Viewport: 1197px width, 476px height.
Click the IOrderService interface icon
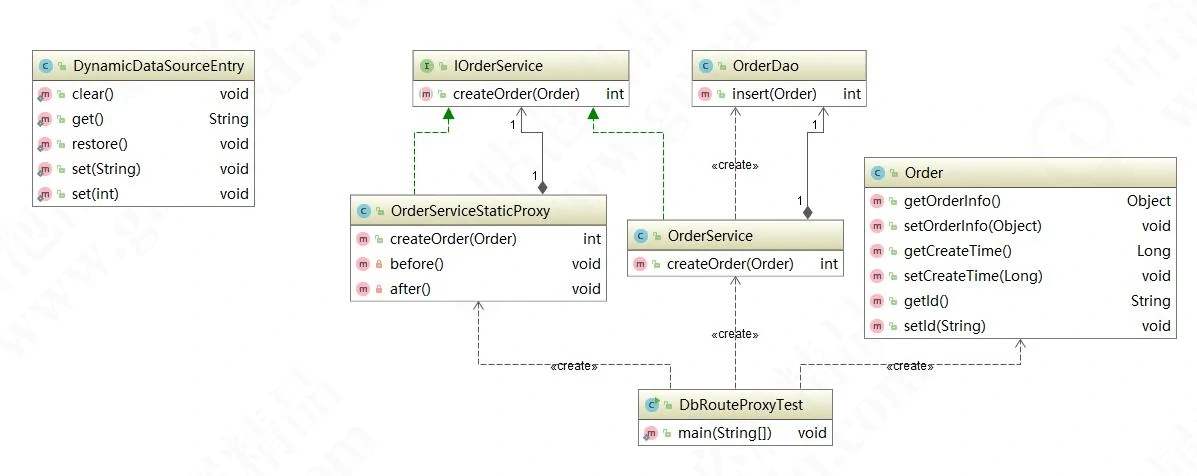(x=426, y=67)
